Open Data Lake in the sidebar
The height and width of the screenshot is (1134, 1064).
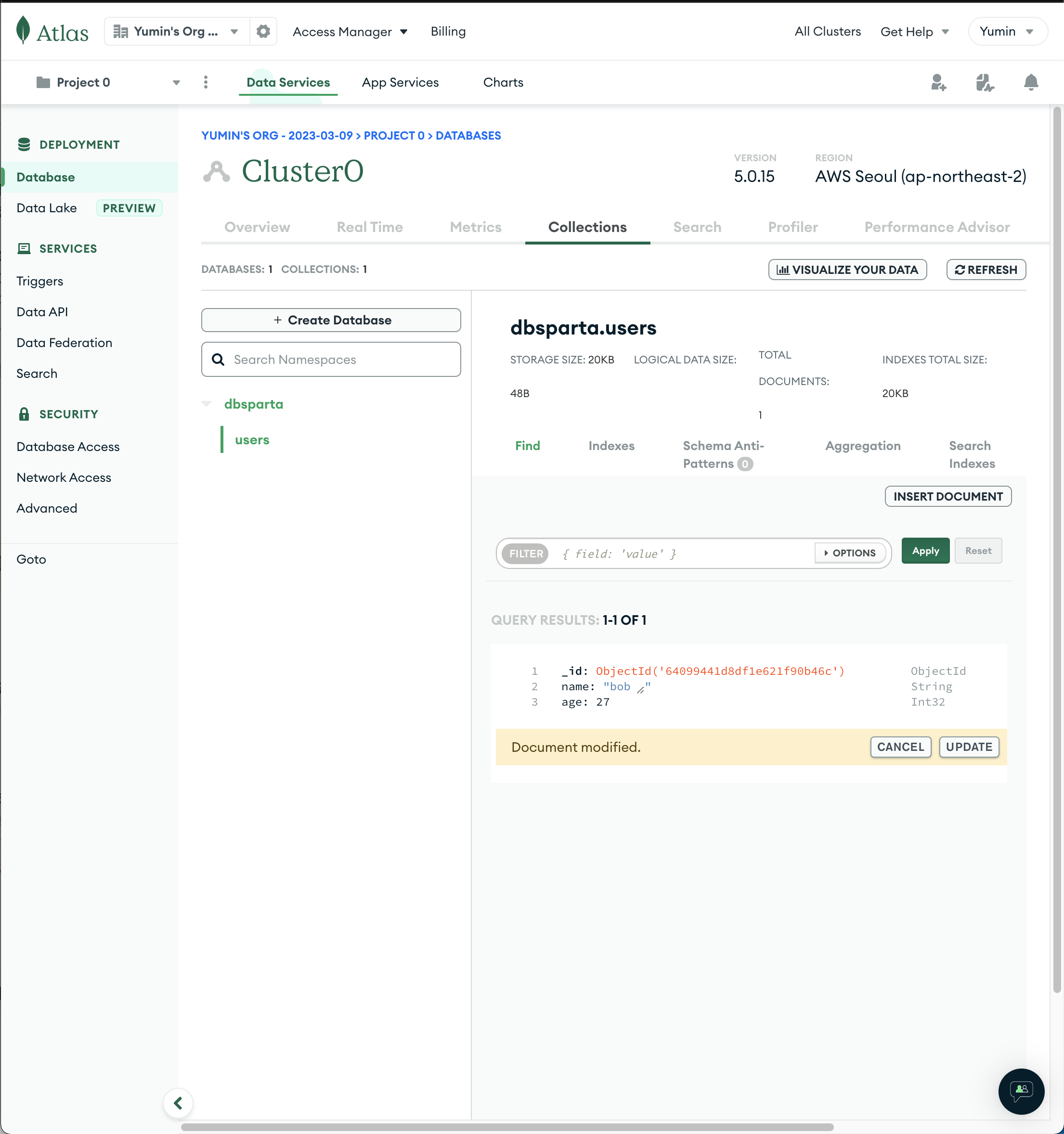pos(47,207)
